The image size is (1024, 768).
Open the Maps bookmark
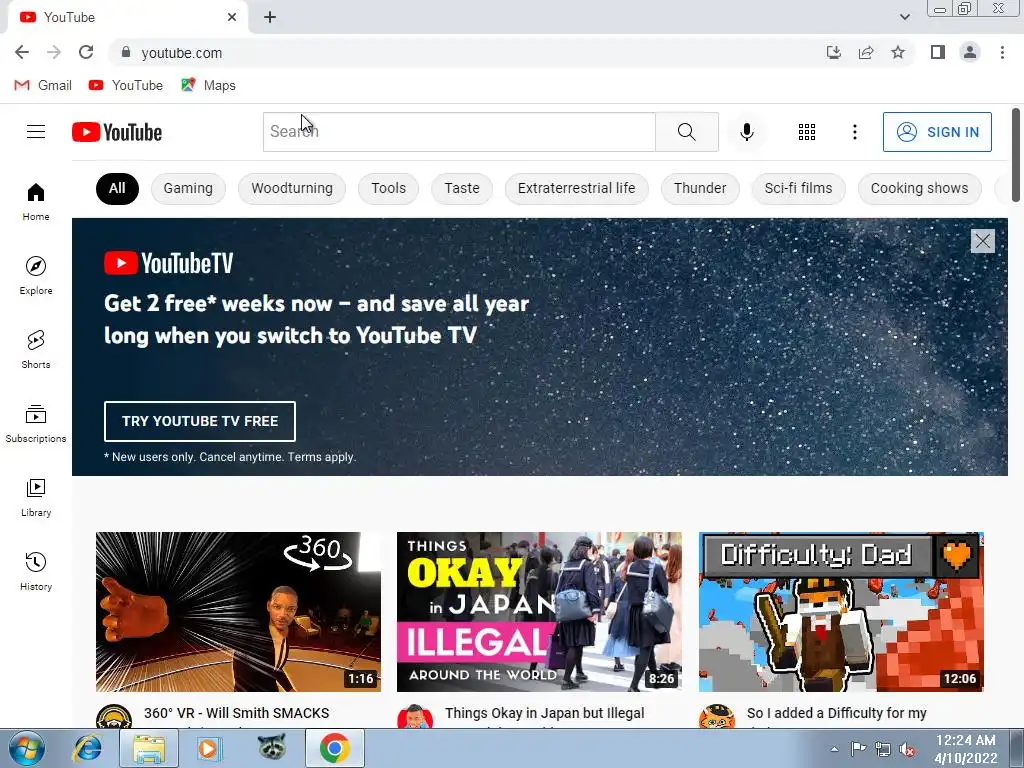[208, 86]
